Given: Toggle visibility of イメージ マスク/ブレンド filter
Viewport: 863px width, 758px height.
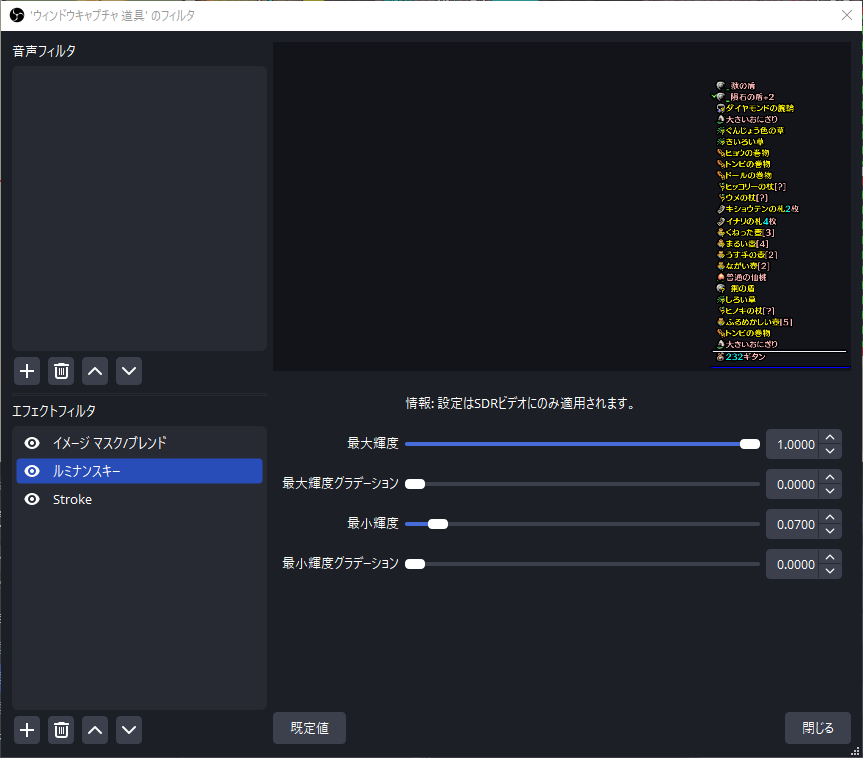Looking at the screenshot, I should click(32, 443).
